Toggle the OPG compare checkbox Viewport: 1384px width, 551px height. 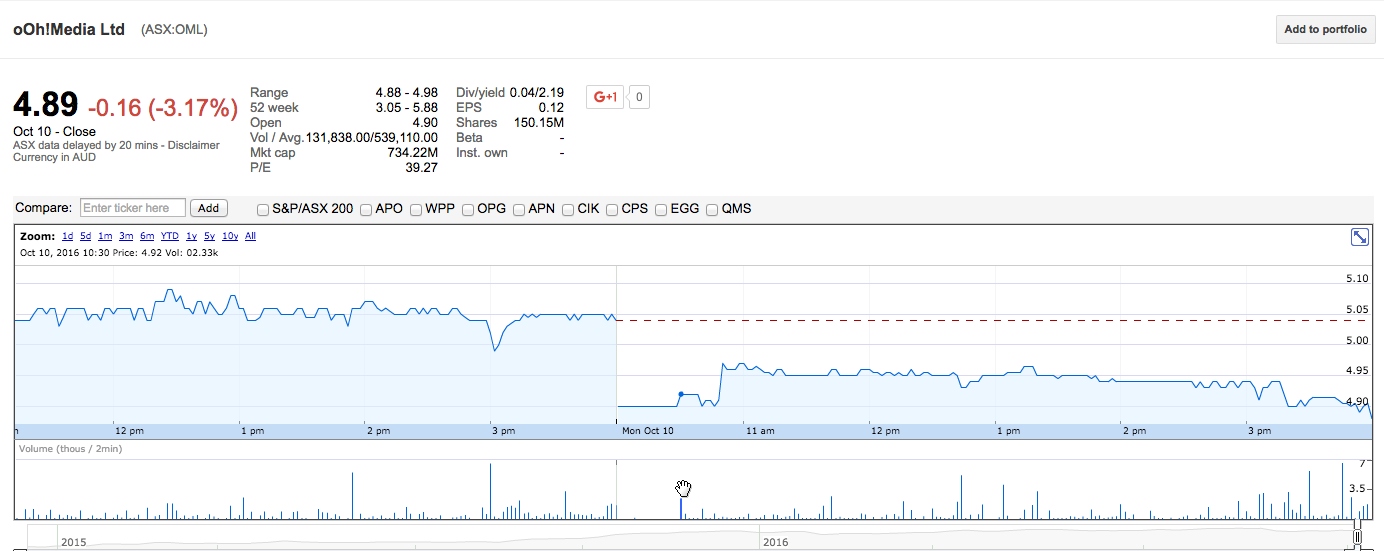click(468, 210)
